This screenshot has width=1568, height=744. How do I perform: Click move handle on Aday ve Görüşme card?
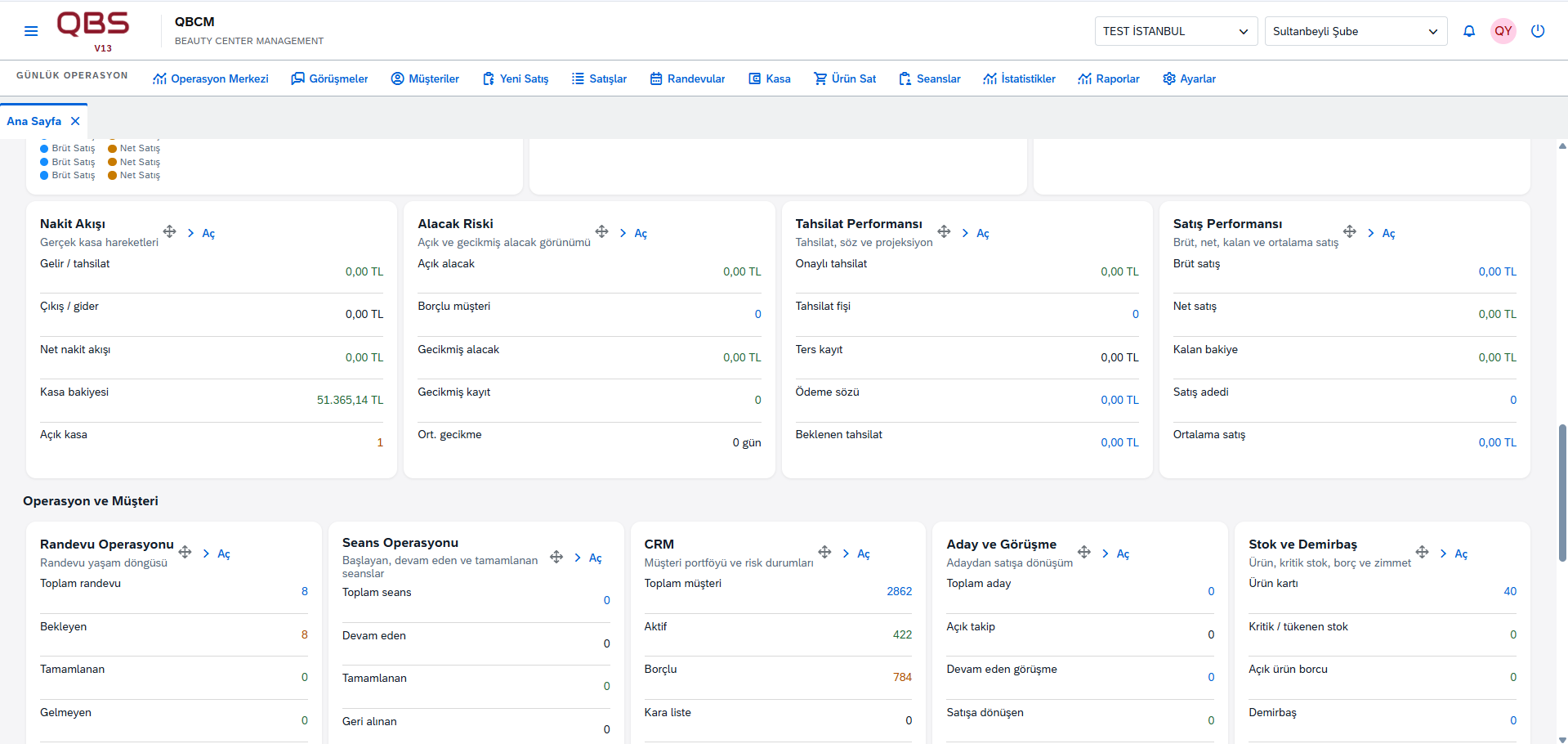click(1084, 552)
